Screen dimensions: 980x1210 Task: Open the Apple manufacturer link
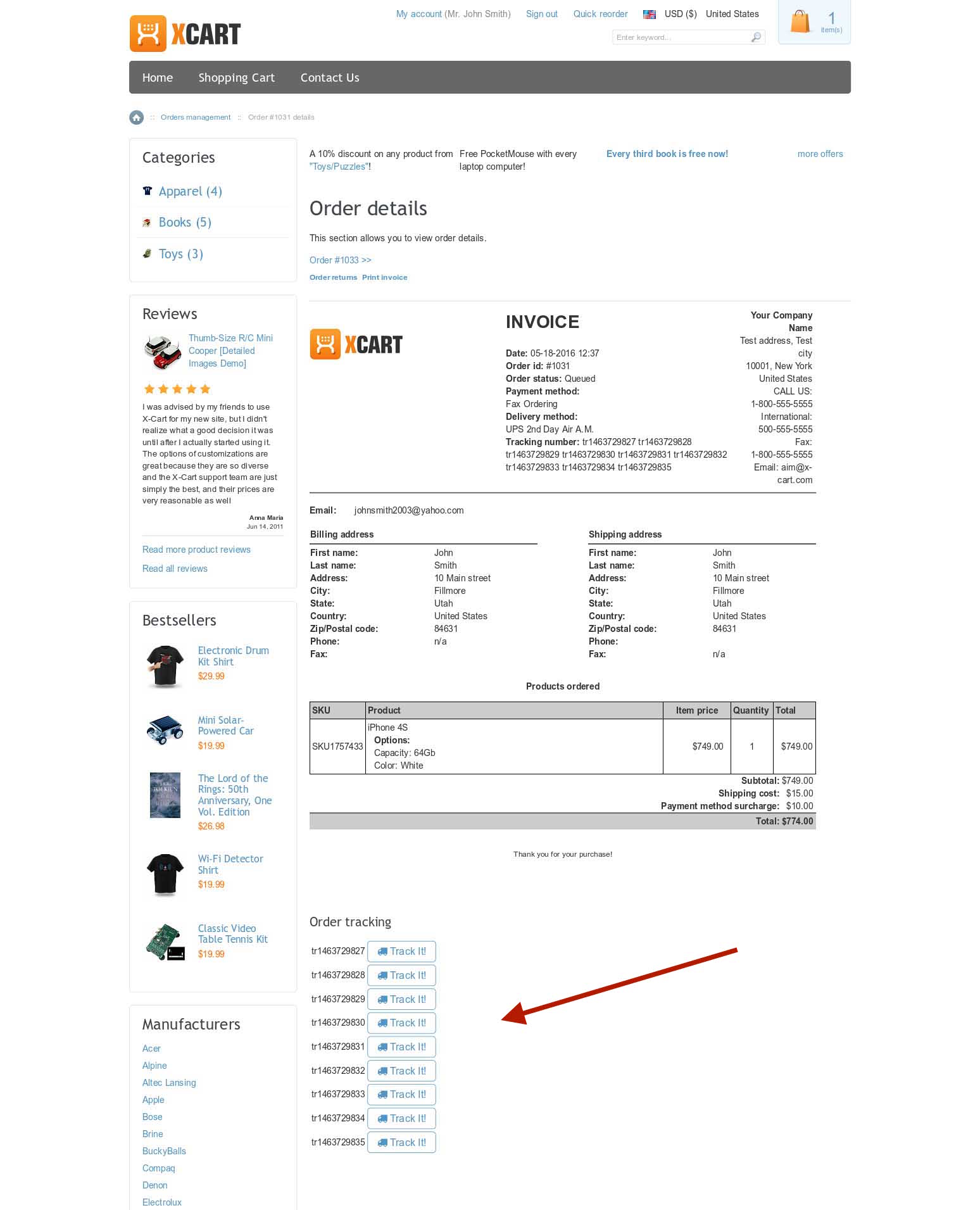click(153, 1100)
